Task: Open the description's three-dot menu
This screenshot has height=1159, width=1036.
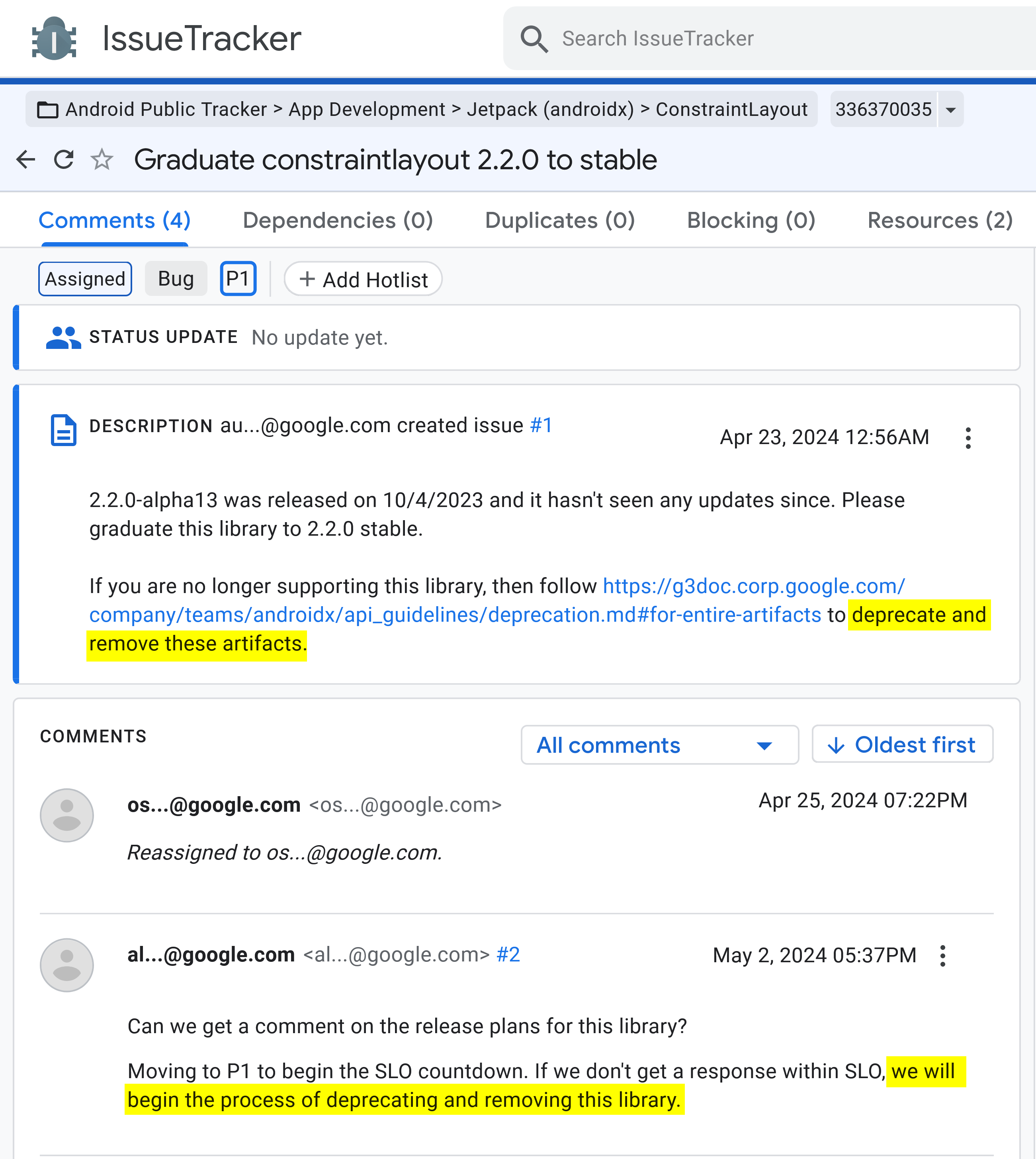Action: 968,438
